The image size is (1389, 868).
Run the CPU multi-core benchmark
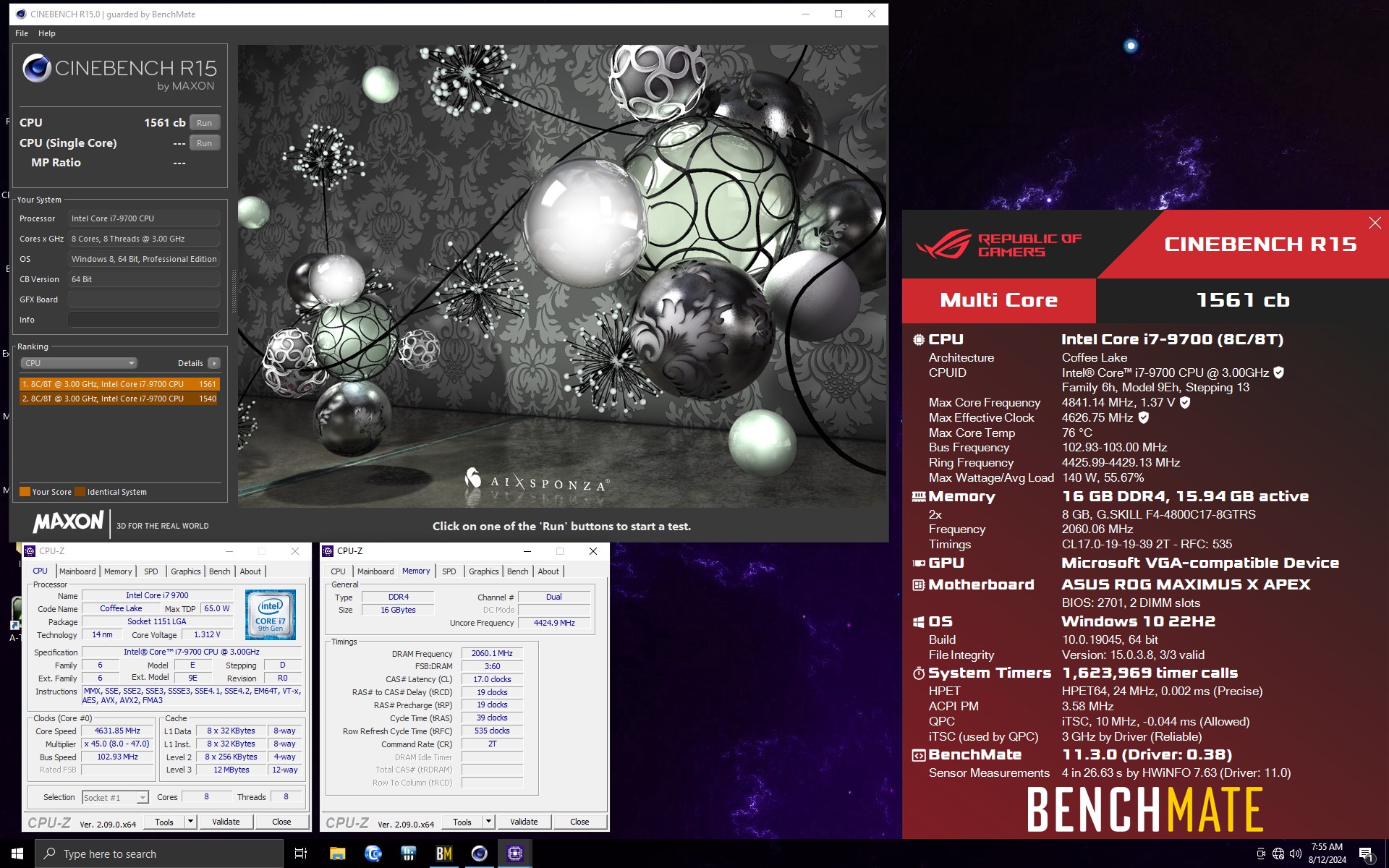[205, 122]
